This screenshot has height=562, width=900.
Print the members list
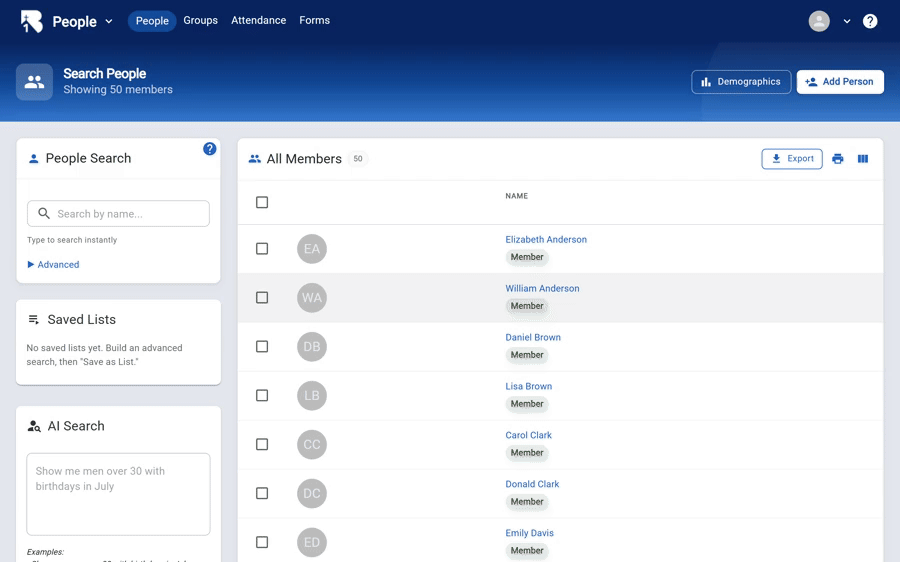(x=837, y=159)
